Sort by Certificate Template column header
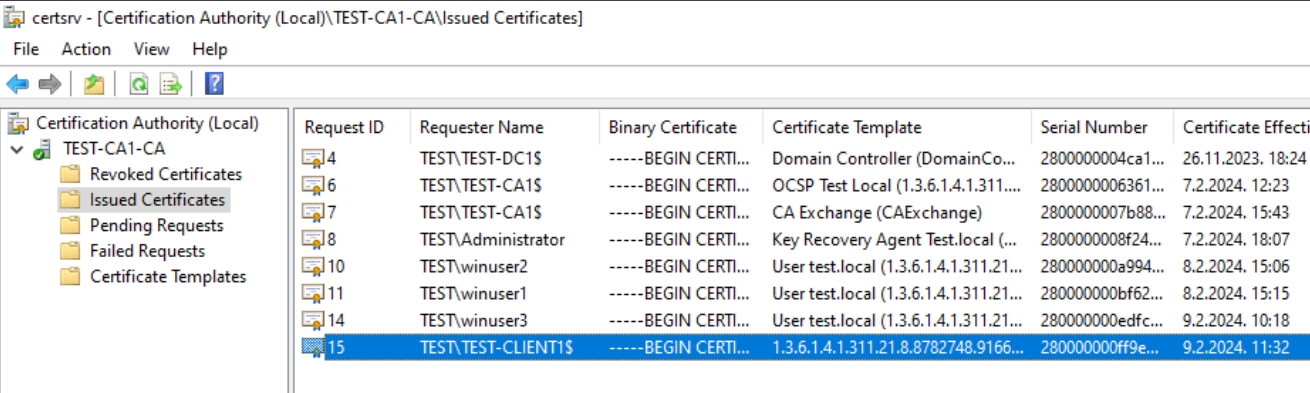1310x393 pixels. (896, 127)
